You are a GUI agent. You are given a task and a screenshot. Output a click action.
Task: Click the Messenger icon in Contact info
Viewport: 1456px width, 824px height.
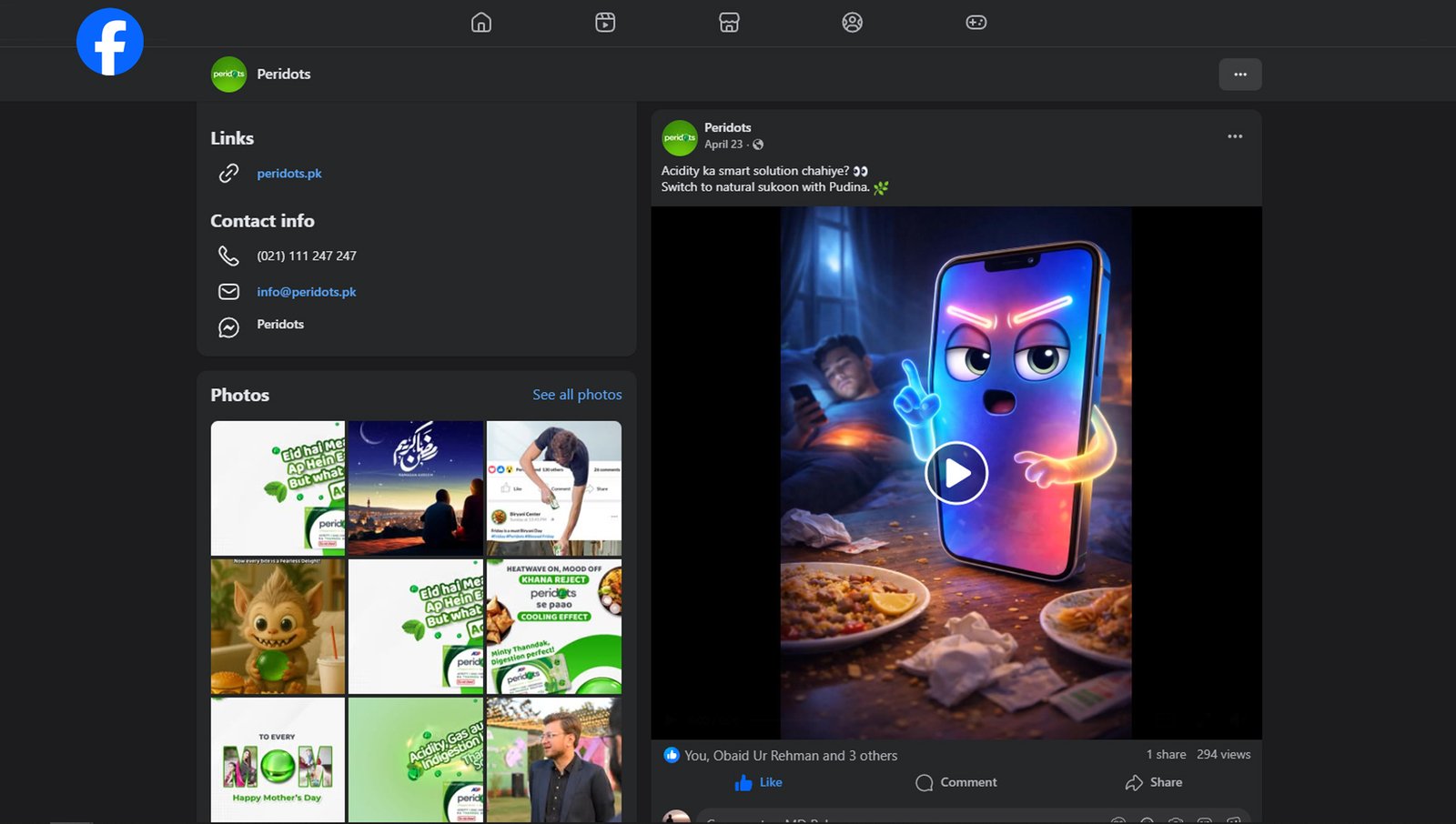(228, 327)
